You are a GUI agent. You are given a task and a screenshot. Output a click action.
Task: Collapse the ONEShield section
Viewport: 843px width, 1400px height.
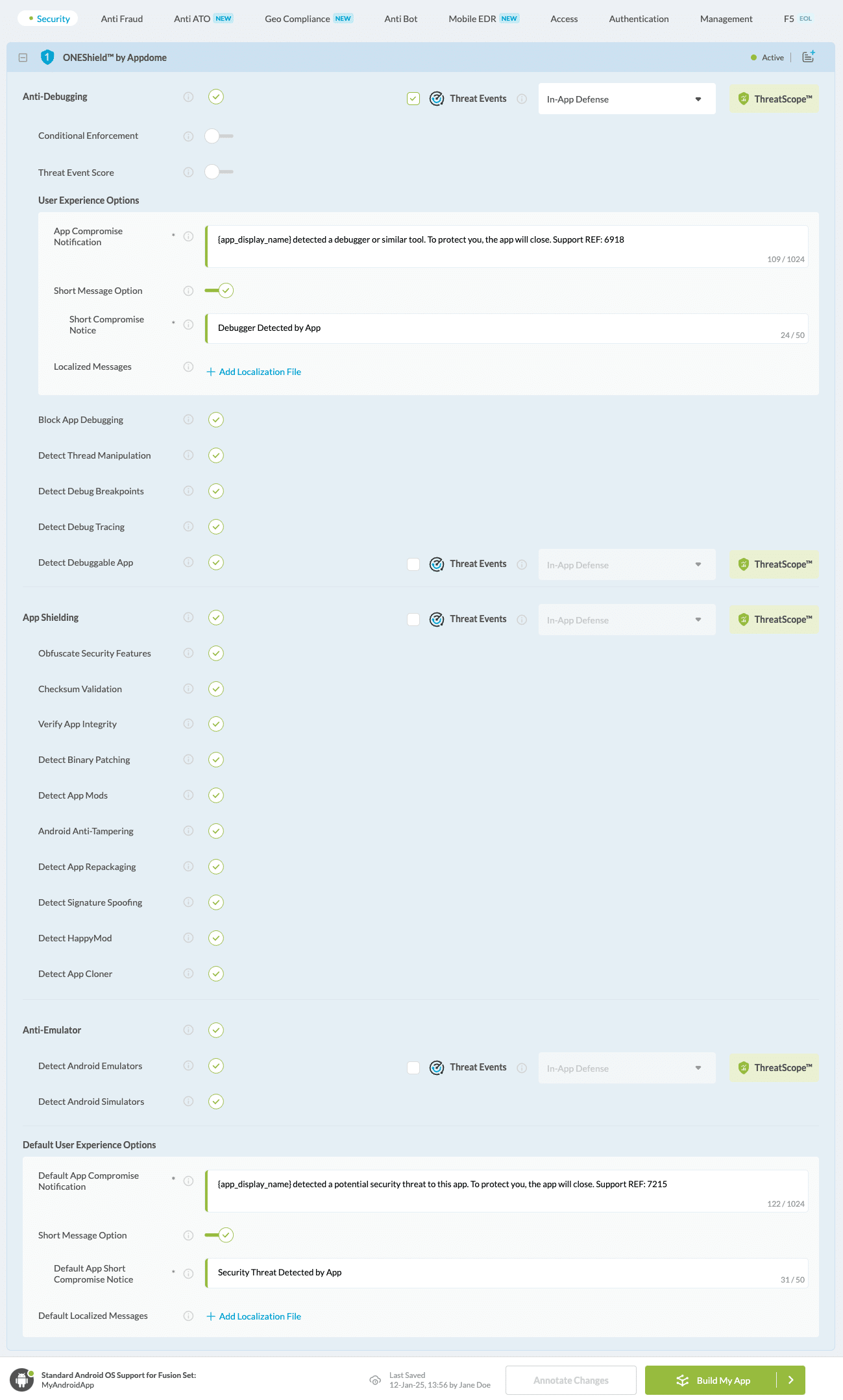23,58
